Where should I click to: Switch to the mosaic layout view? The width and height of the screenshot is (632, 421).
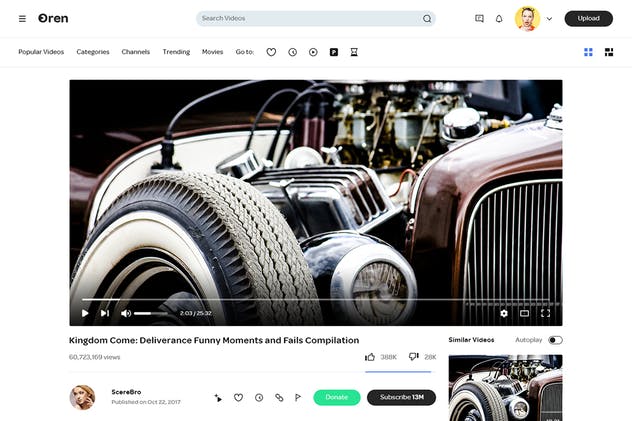(609, 52)
